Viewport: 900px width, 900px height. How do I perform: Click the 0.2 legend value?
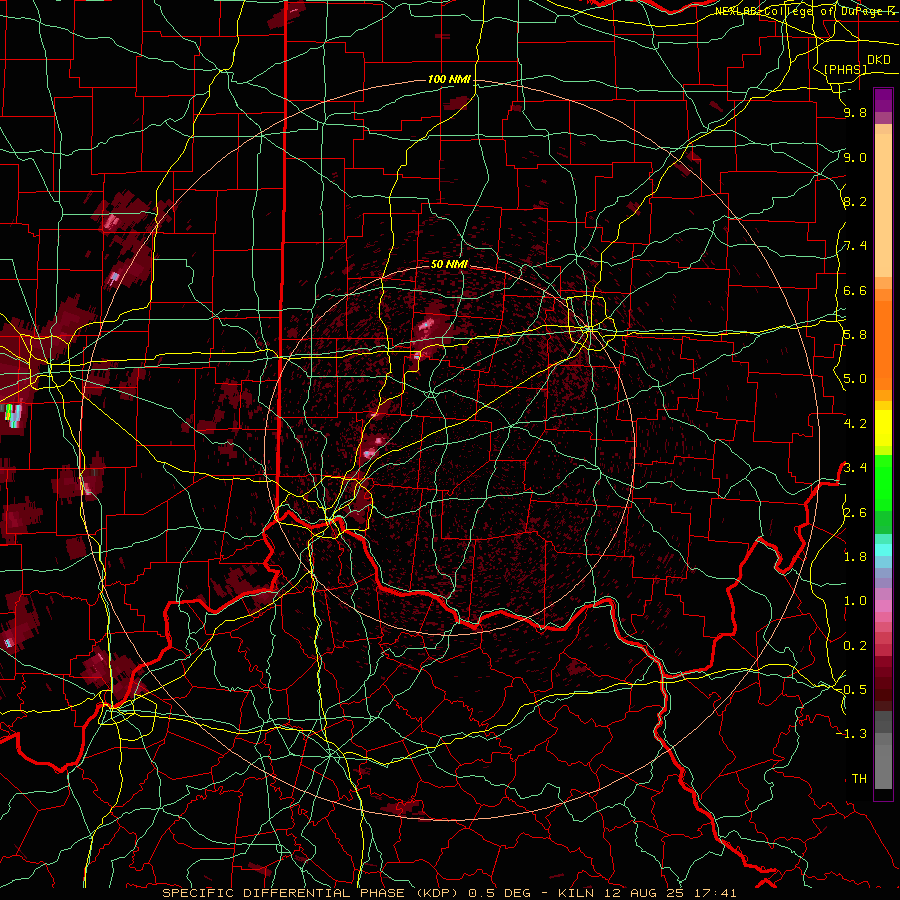click(855, 645)
